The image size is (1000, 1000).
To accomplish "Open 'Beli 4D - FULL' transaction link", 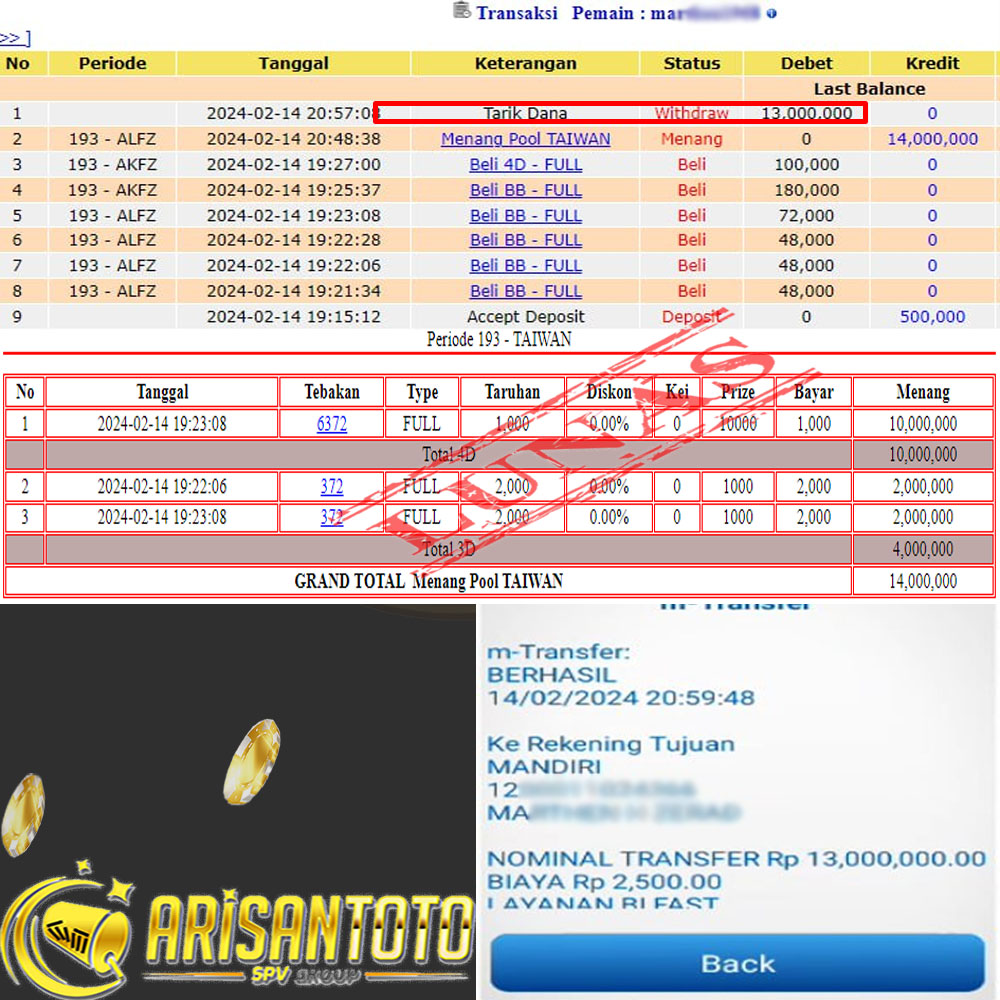I will (526, 164).
